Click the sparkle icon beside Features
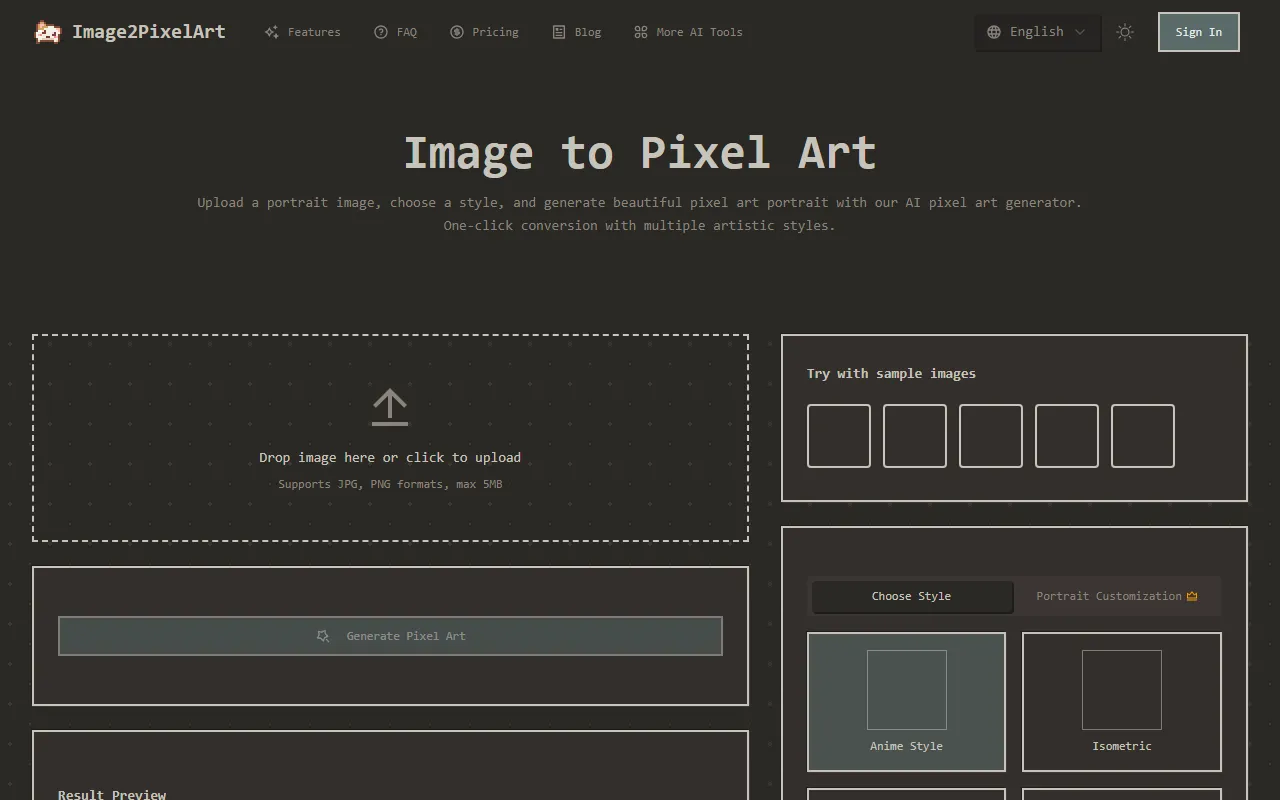The width and height of the screenshot is (1280, 800). tap(271, 32)
